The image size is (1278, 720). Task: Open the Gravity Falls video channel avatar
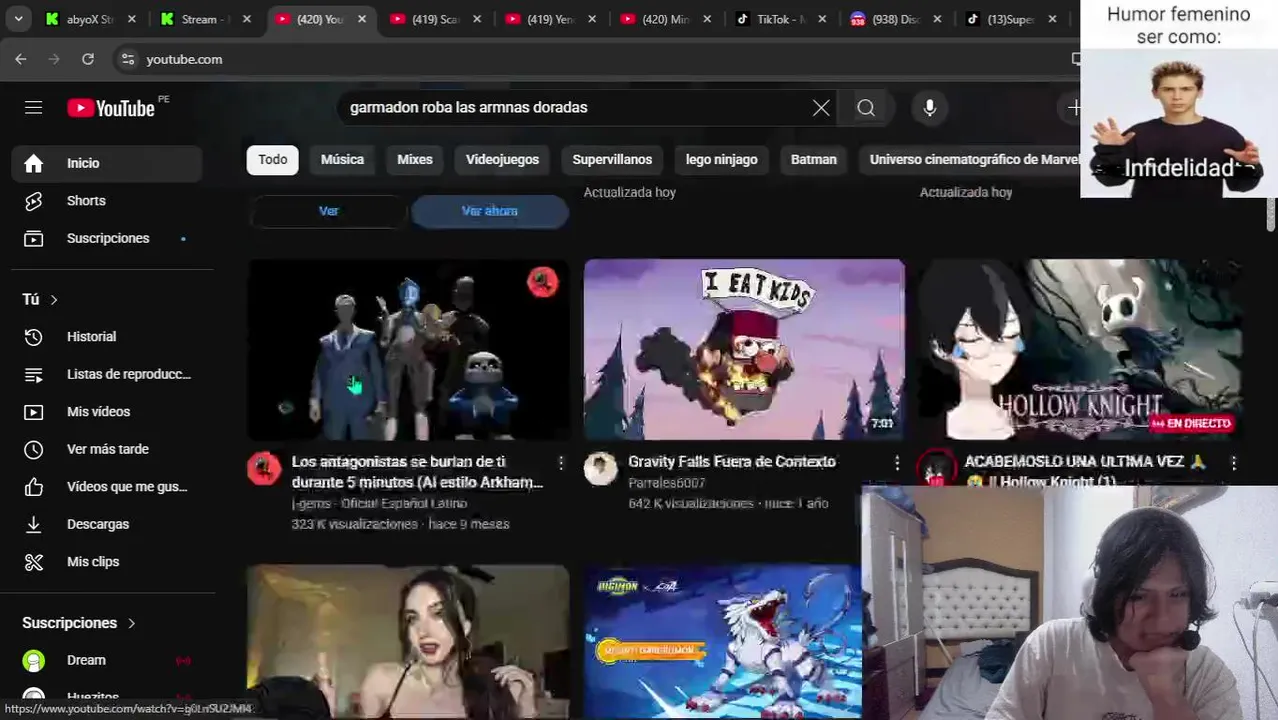coord(601,468)
